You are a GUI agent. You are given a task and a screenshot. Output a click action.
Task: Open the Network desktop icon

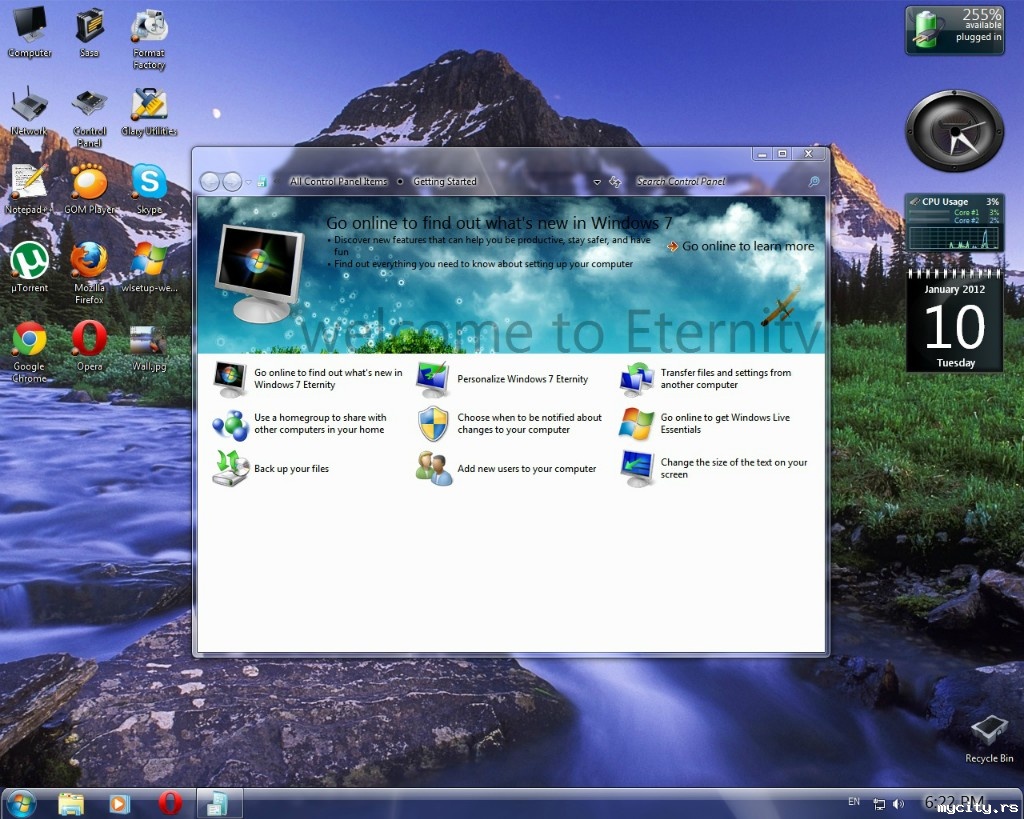pos(29,110)
